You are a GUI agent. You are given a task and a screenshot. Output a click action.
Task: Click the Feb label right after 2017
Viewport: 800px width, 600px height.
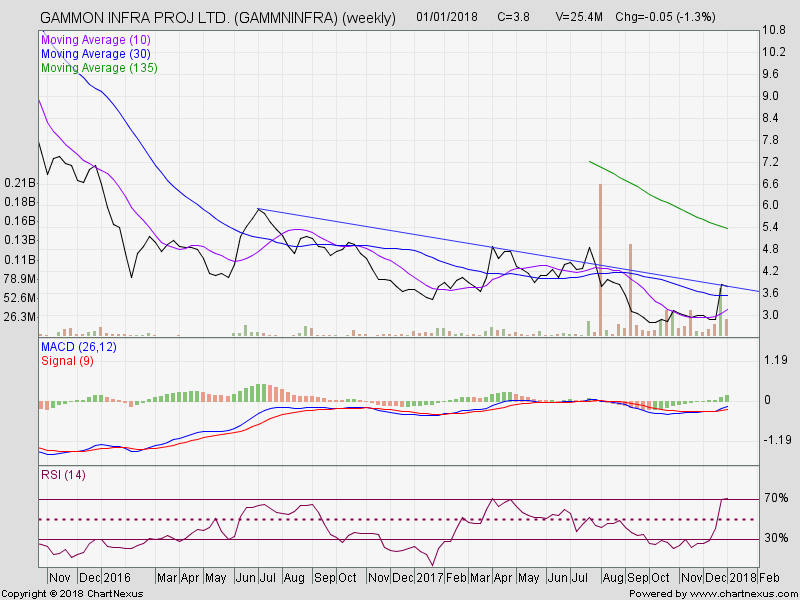(x=456, y=578)
